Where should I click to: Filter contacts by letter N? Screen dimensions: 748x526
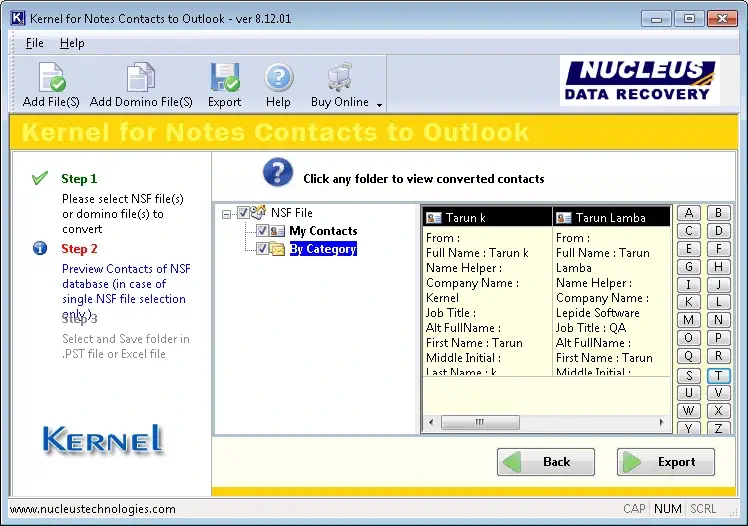[x=718, y=320]
